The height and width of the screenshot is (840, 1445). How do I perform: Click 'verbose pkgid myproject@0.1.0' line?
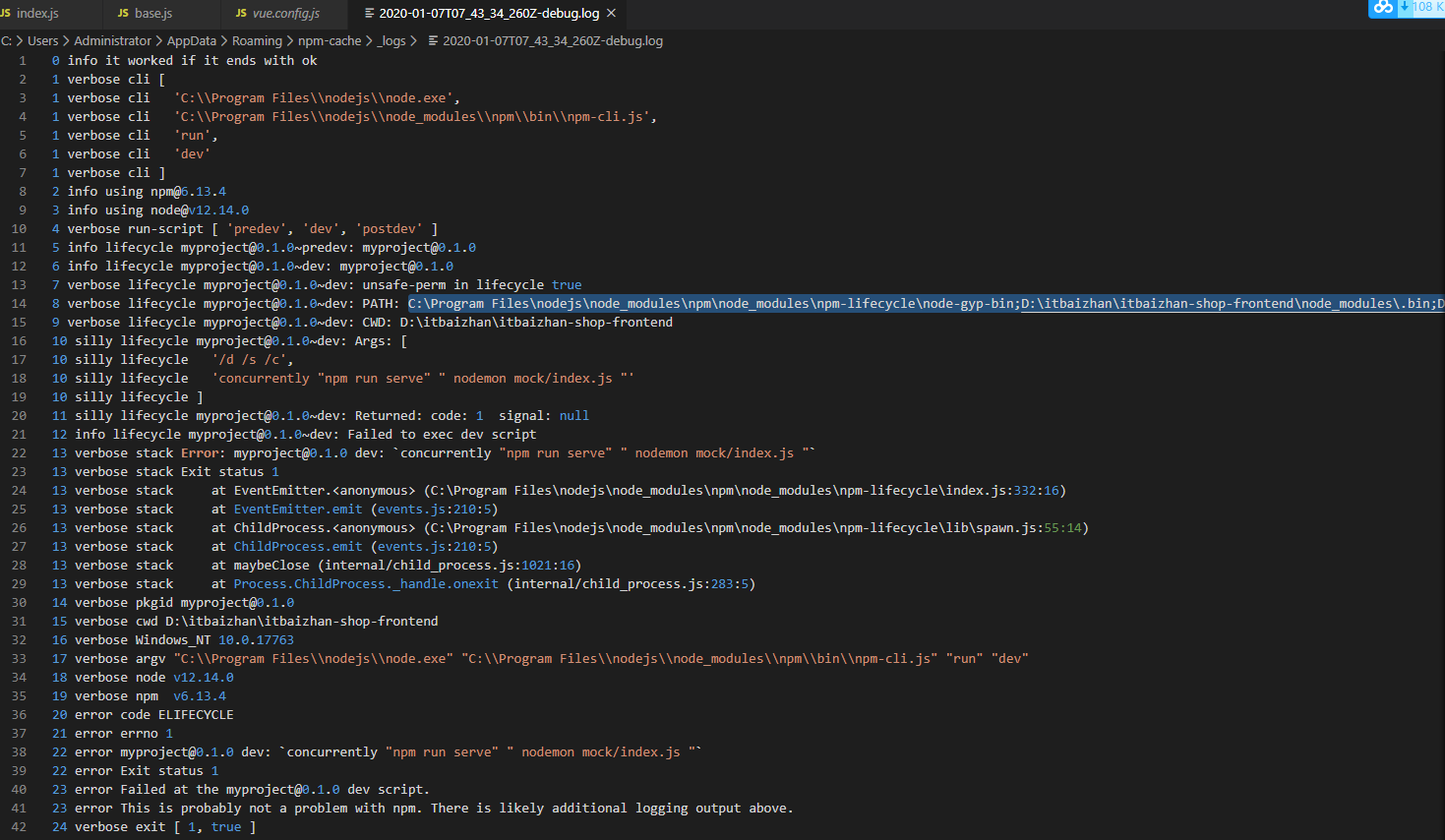pyautogui.click(x=185, y=603)
